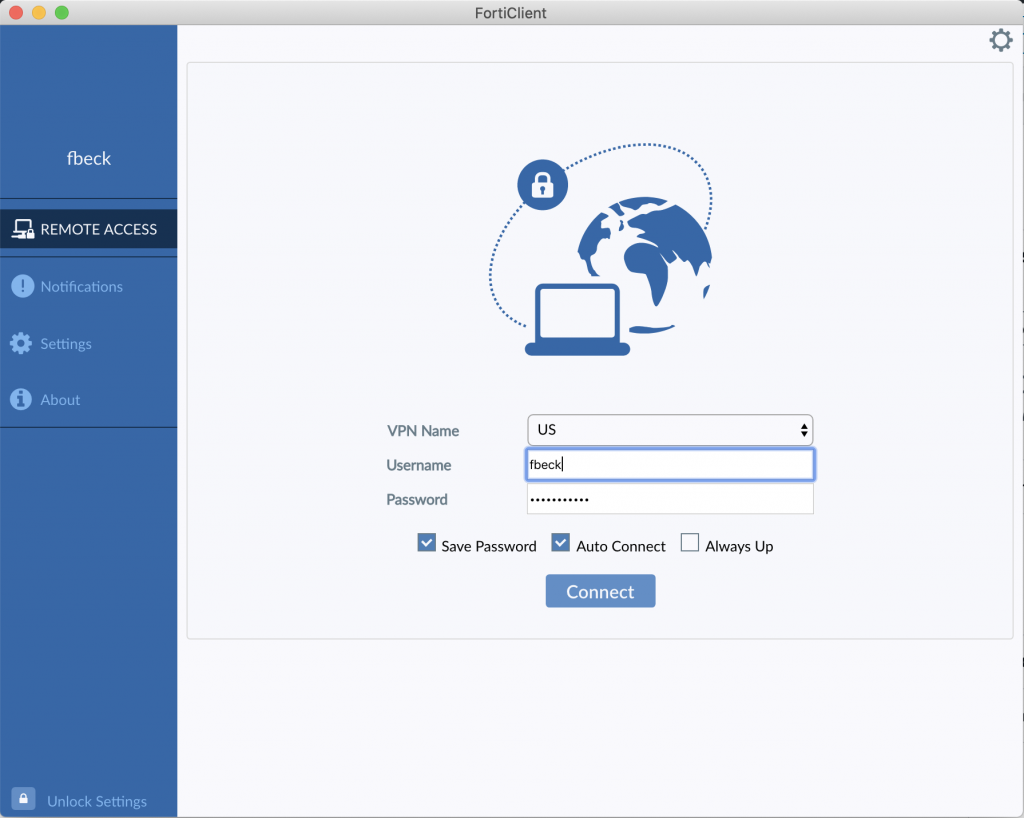Screen dimensions: 1024x818
Task: Click the Unlock Settings padlock icon
Action: 24,798
